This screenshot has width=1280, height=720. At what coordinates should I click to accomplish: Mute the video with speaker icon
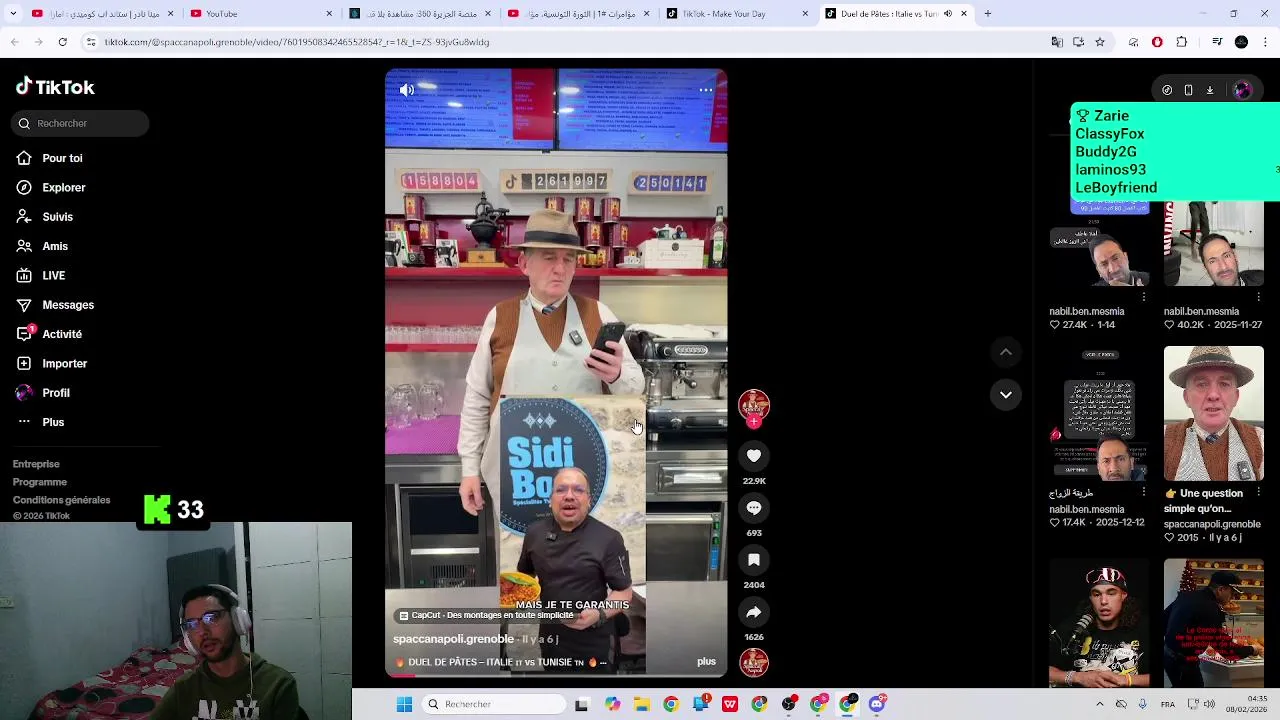407,90
